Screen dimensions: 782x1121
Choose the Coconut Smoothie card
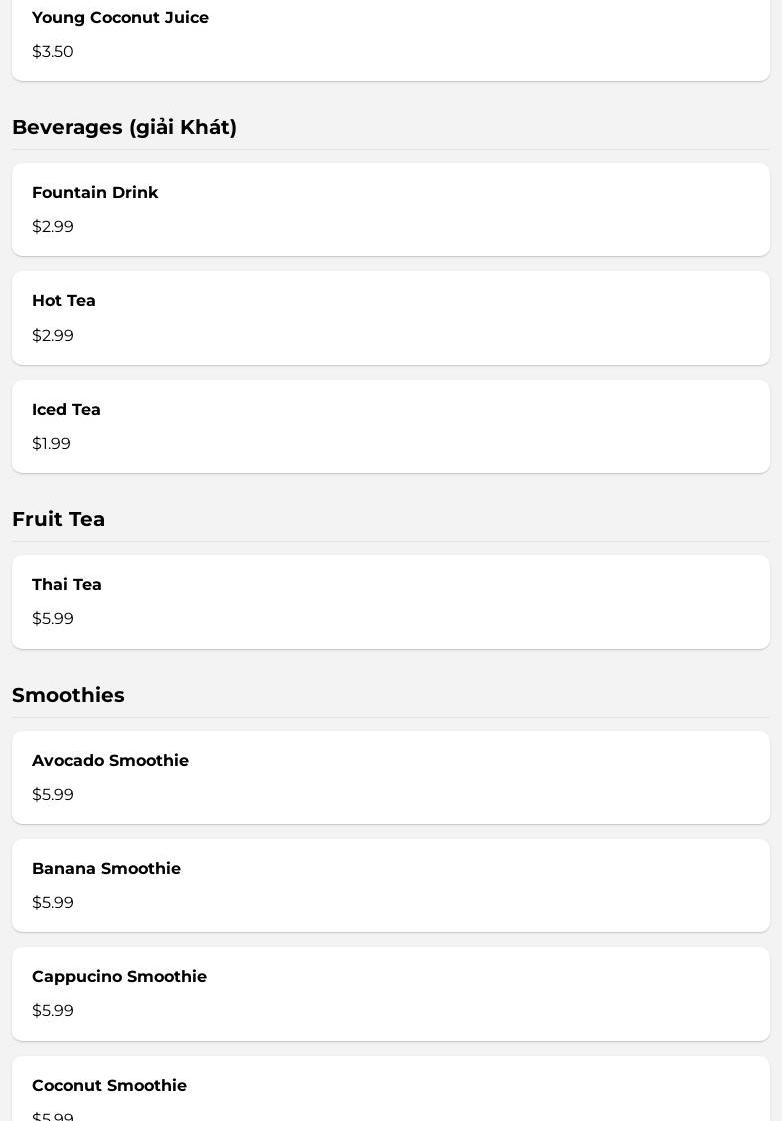click(391, 1089)
